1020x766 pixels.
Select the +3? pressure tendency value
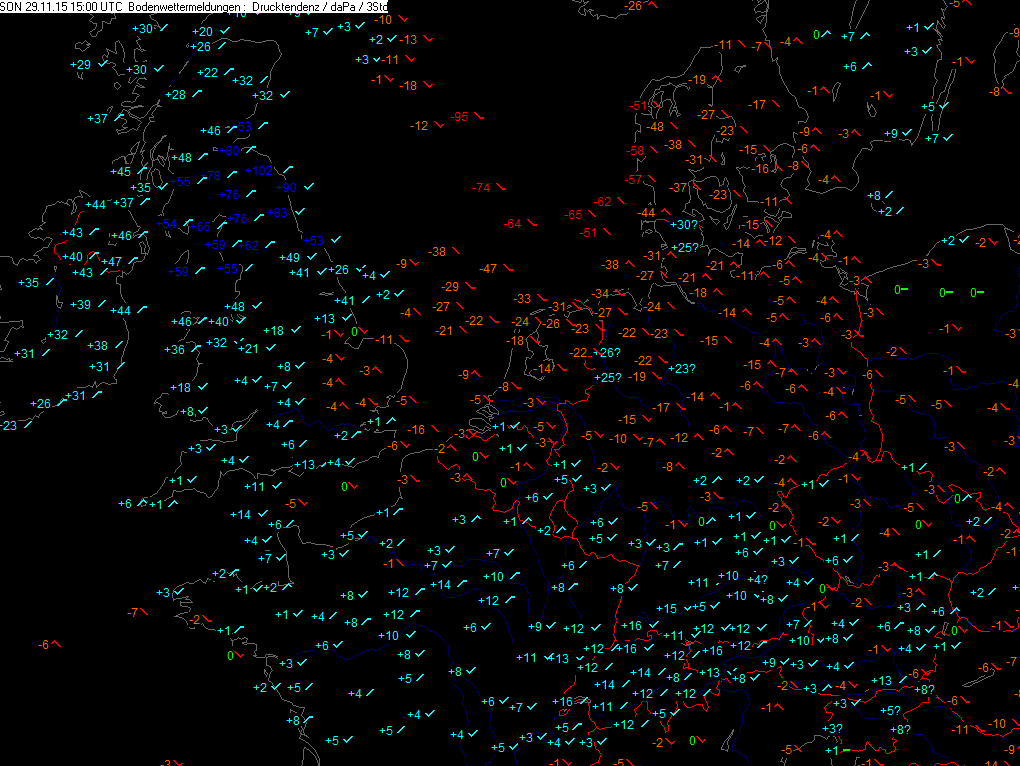[830, 729]
